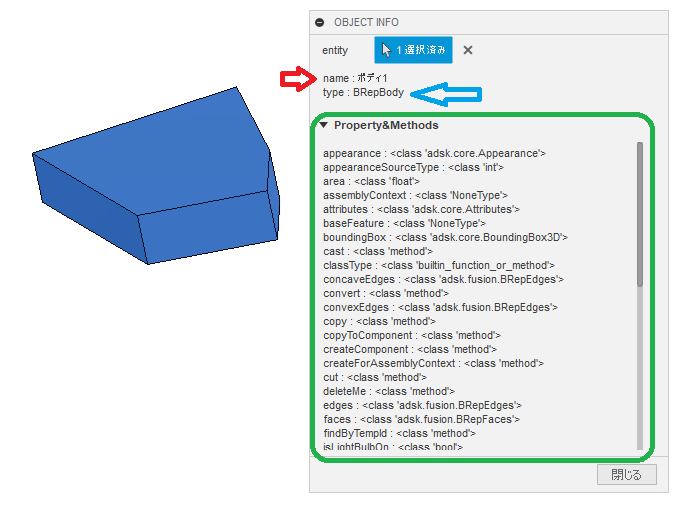Click the 'entity' label
Screen dimensions: 682x511
[x=335, y=50]
